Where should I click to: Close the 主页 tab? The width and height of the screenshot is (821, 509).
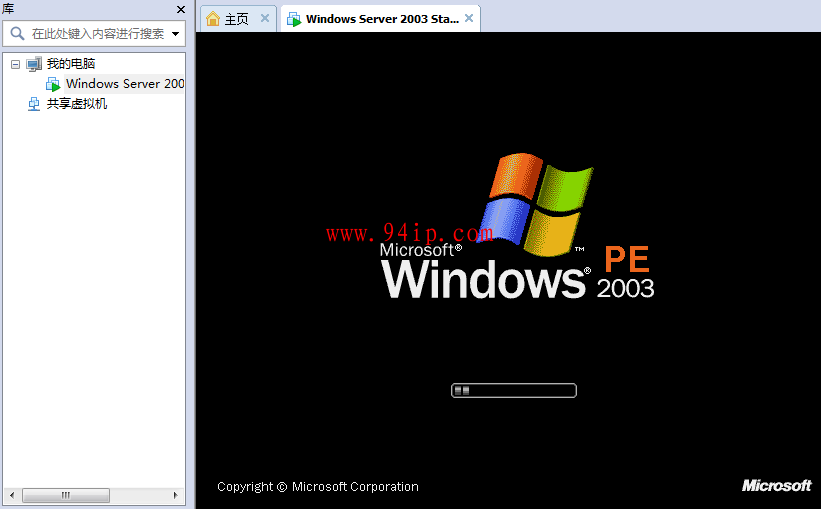click(265, 18)
